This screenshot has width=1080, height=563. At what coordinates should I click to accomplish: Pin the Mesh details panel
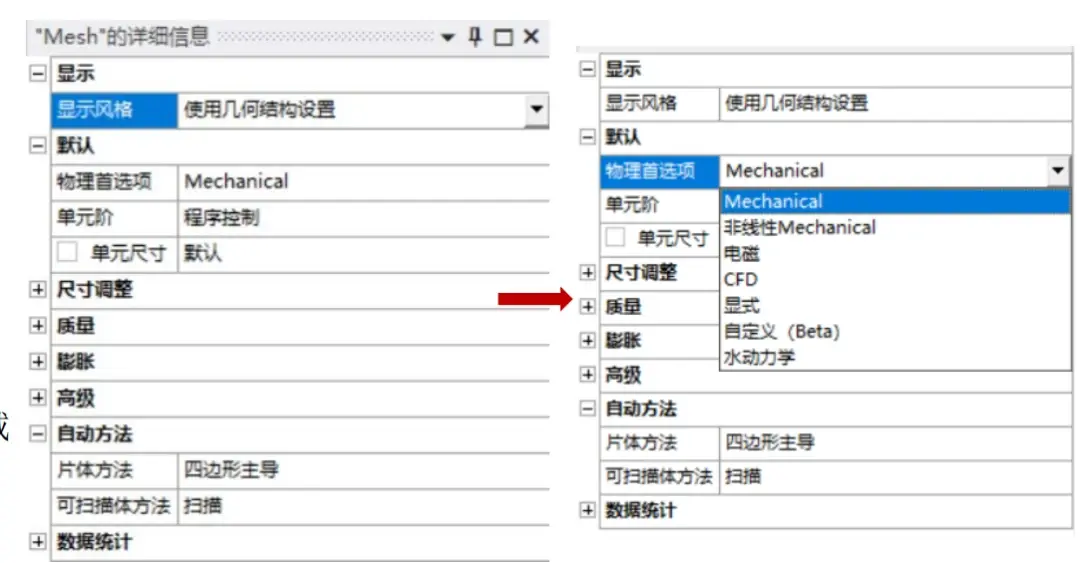(x=475, y=36)
